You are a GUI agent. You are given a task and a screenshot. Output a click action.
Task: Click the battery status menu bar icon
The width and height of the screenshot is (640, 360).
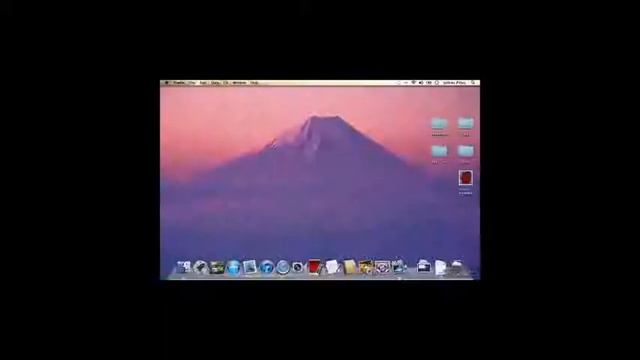pos(429,82)
